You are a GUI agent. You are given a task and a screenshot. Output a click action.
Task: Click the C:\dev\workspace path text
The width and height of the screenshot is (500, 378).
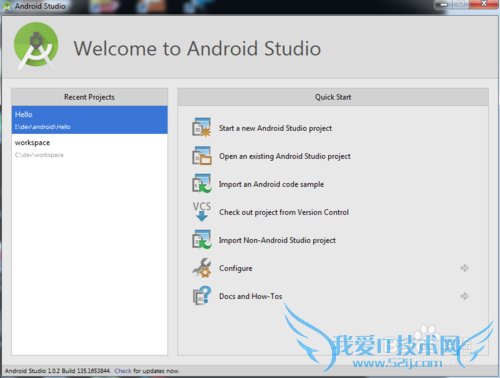(39, 155)
